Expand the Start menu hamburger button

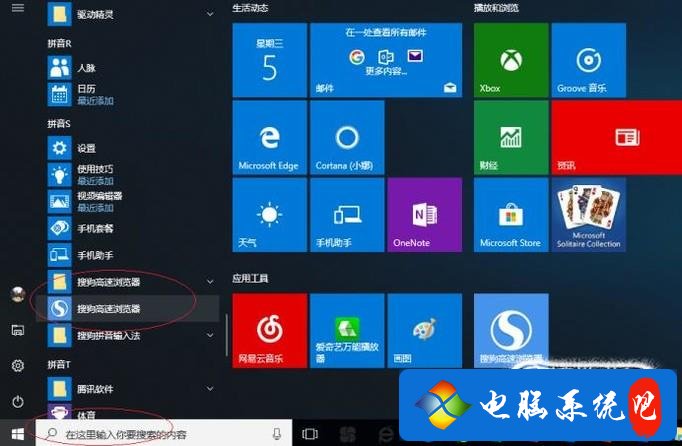(x=18, y=7)
